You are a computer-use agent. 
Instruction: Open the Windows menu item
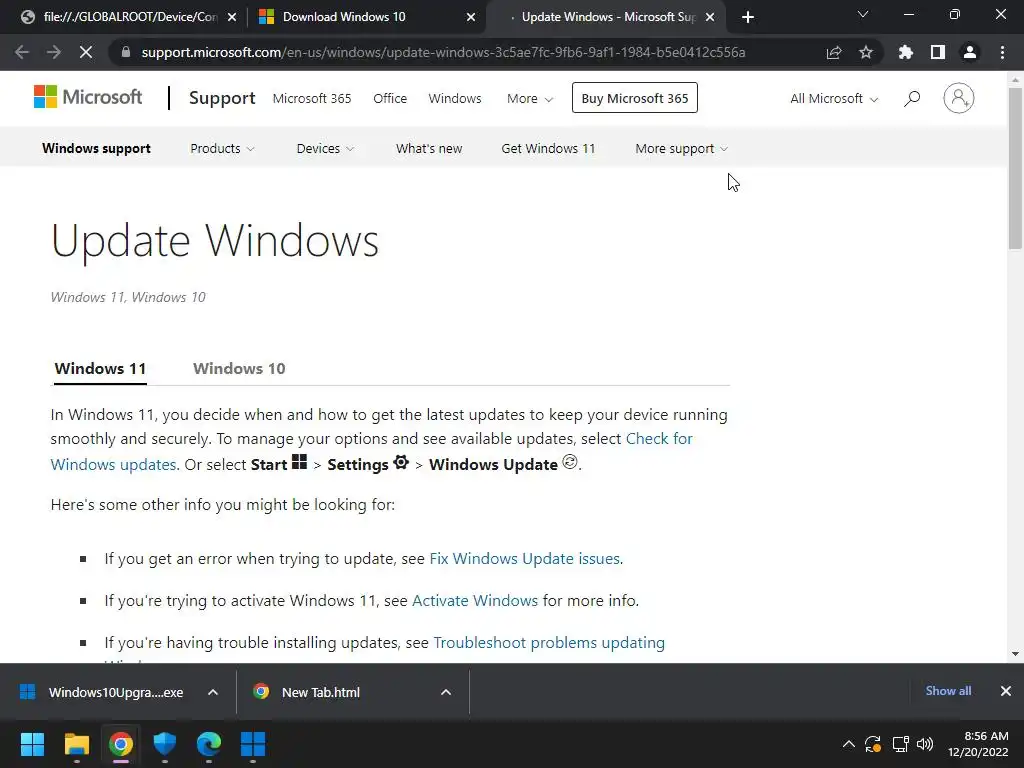pos(455,99)
